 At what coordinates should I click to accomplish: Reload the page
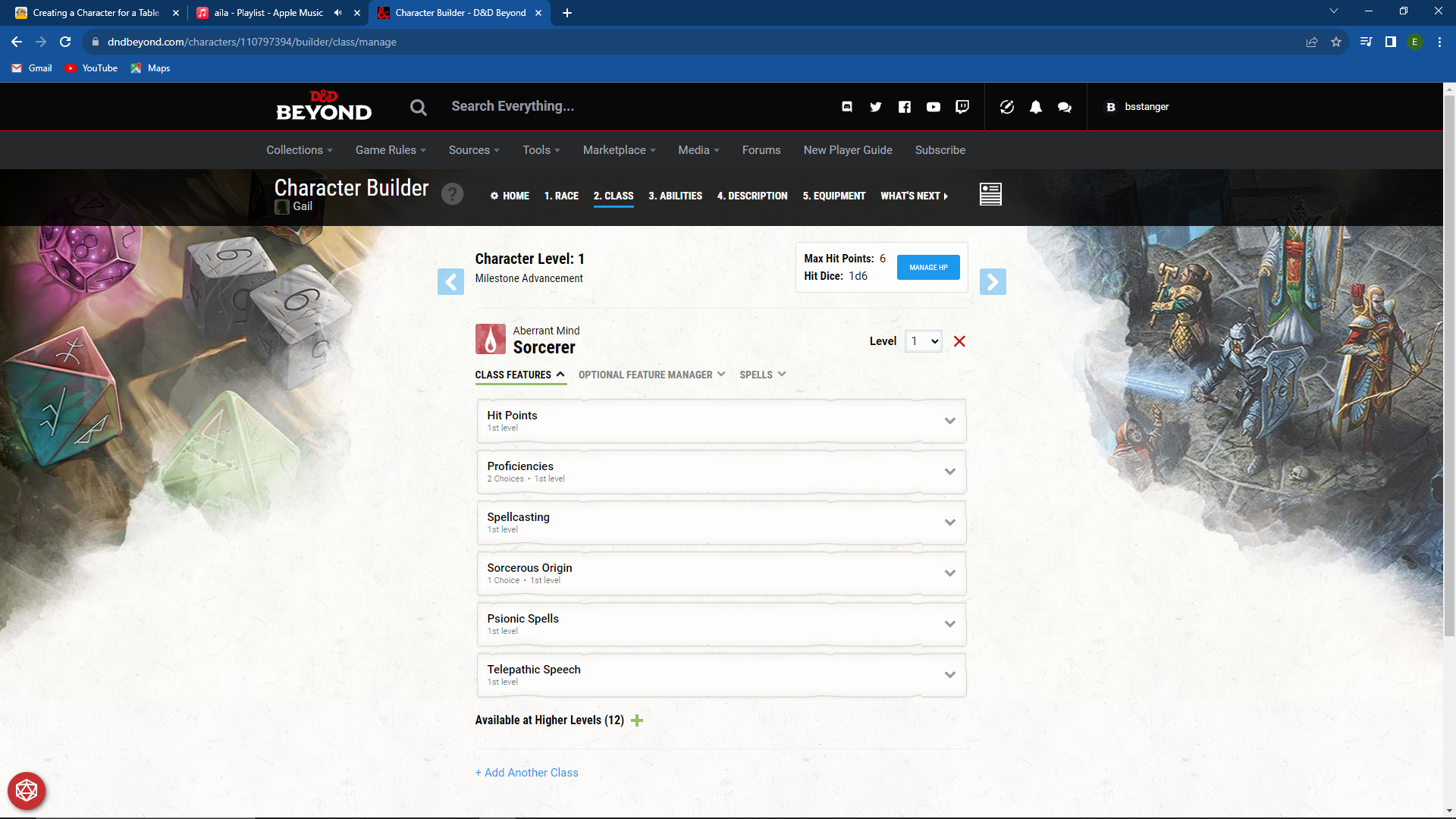pyautogui.click(x=65, y=42)
